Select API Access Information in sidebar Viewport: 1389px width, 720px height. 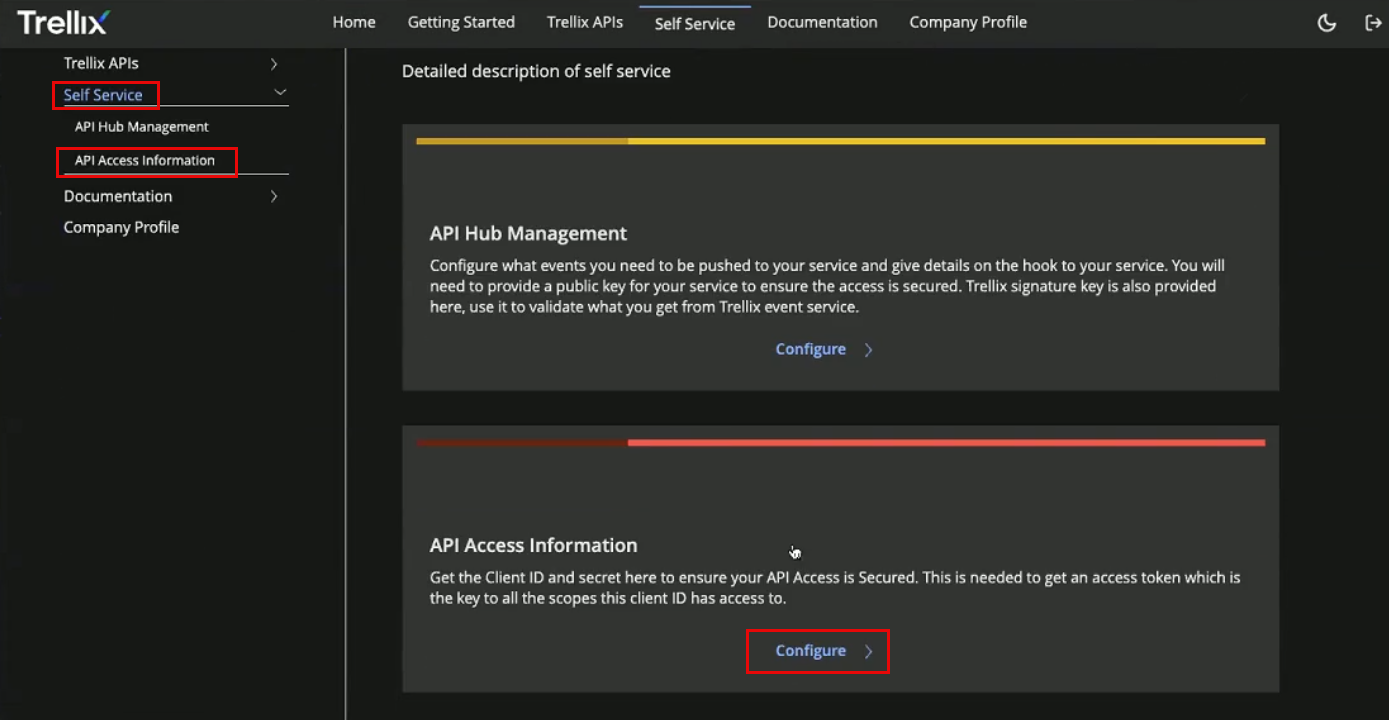tap(145, 160)
